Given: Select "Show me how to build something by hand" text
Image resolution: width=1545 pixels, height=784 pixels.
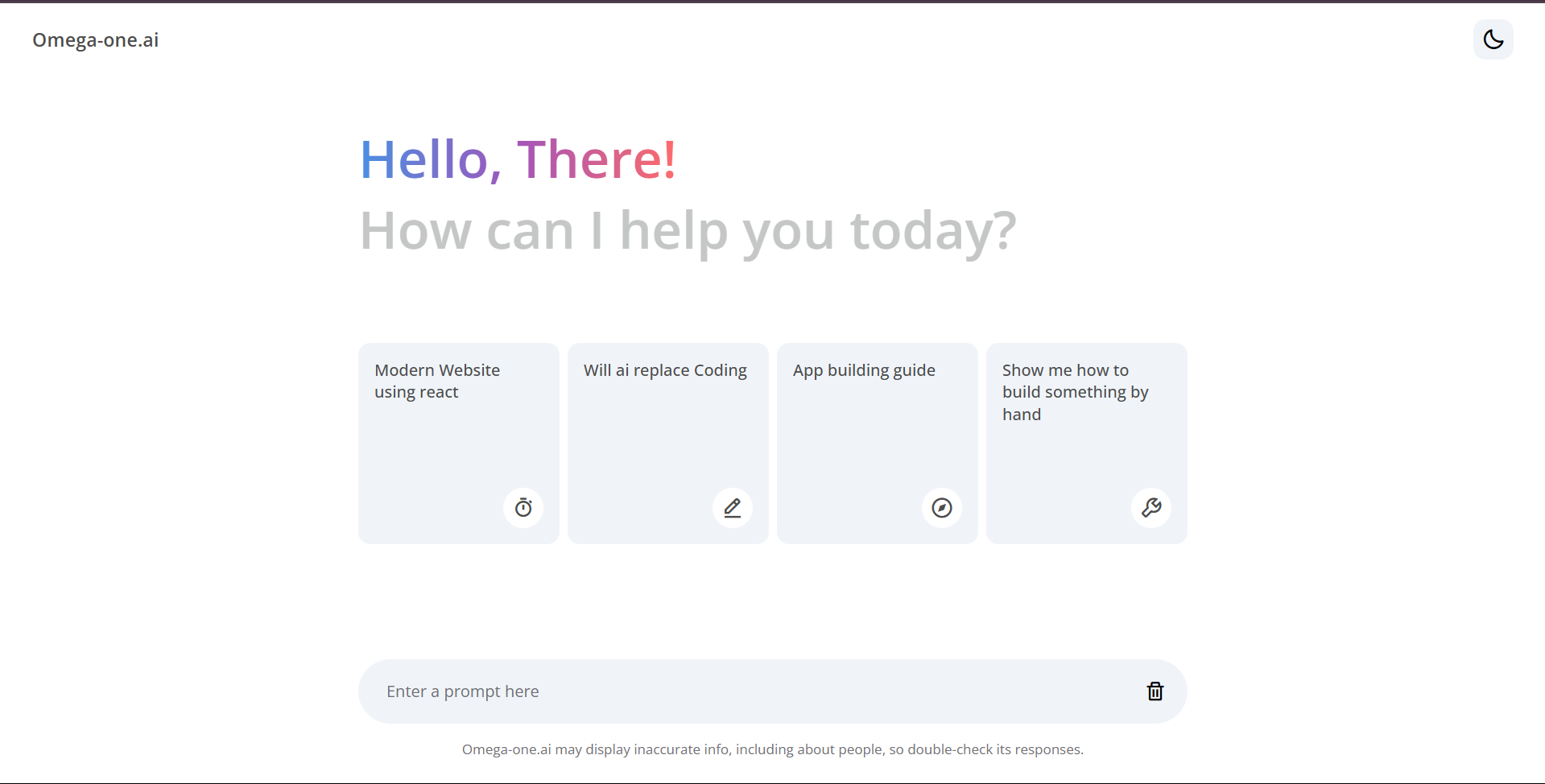Looking at the screenshot, I should click(1075, 392).
